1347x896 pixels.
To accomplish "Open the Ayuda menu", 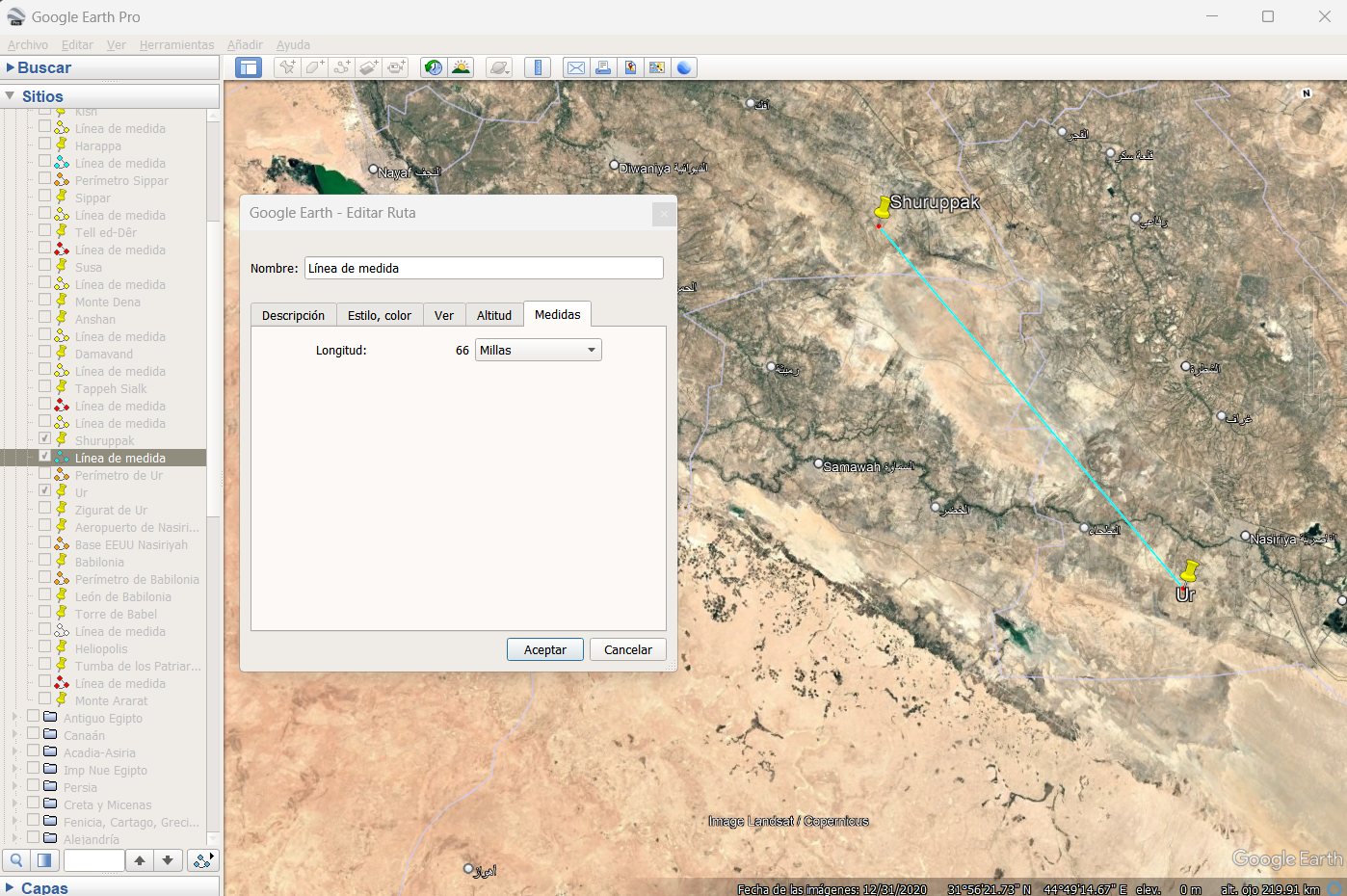I will tap(293, 44).
